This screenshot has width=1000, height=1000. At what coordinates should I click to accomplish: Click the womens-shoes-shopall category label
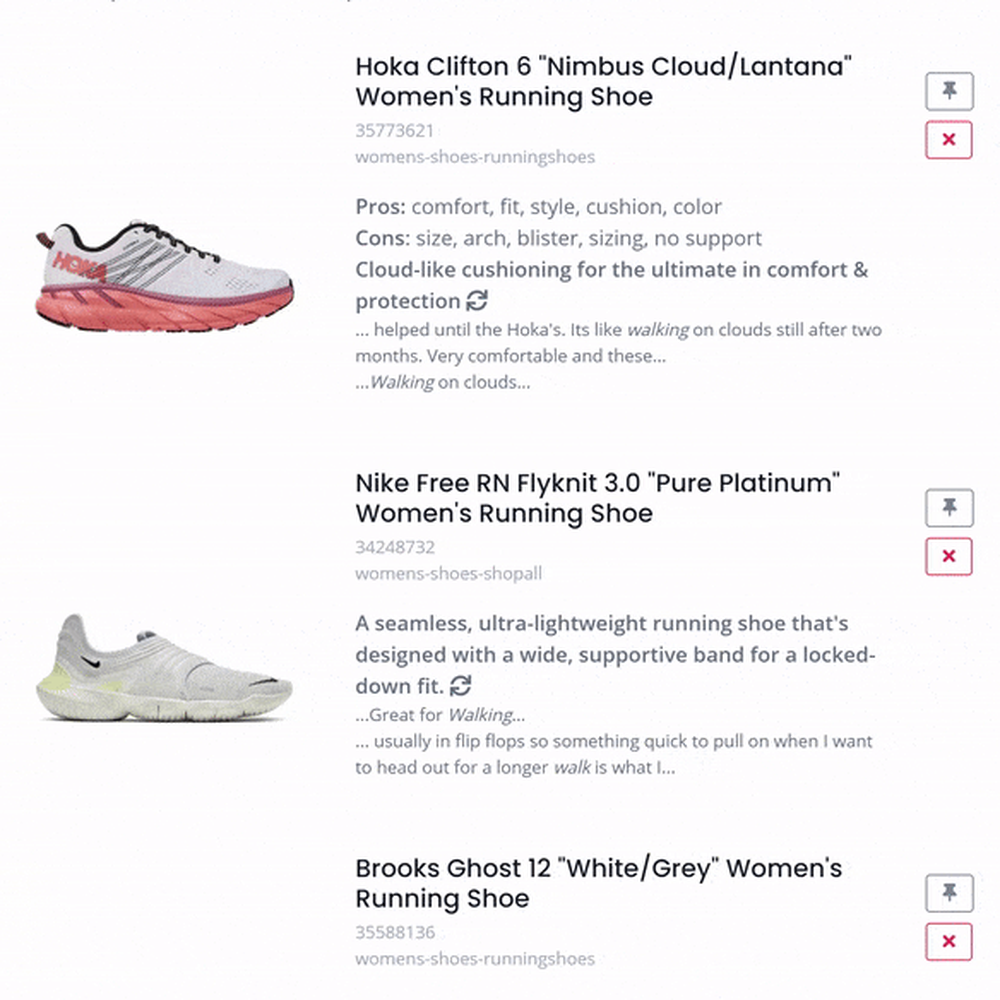(x=448, y=573)
